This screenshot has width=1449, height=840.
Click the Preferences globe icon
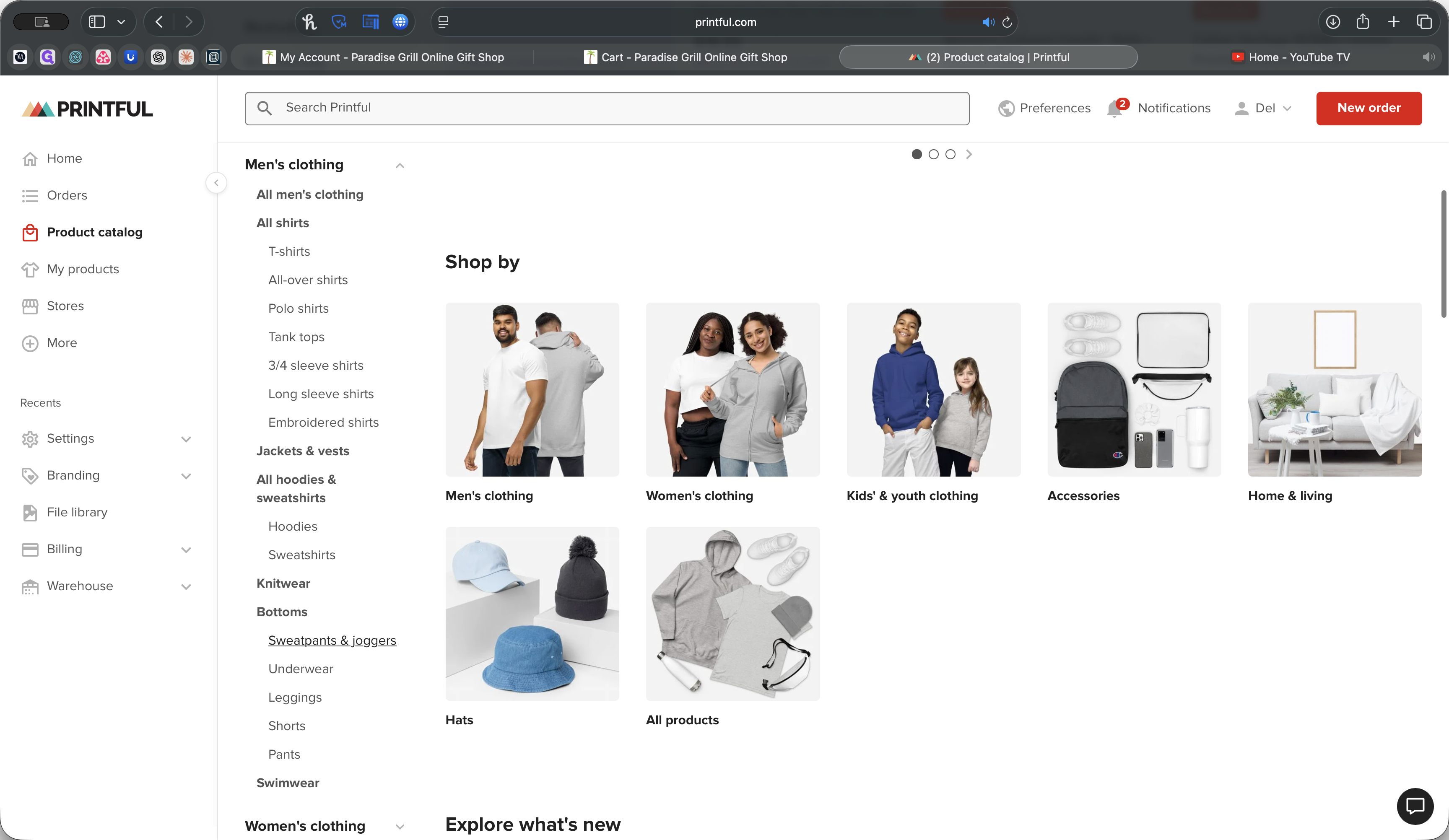tap(1006, 108)
